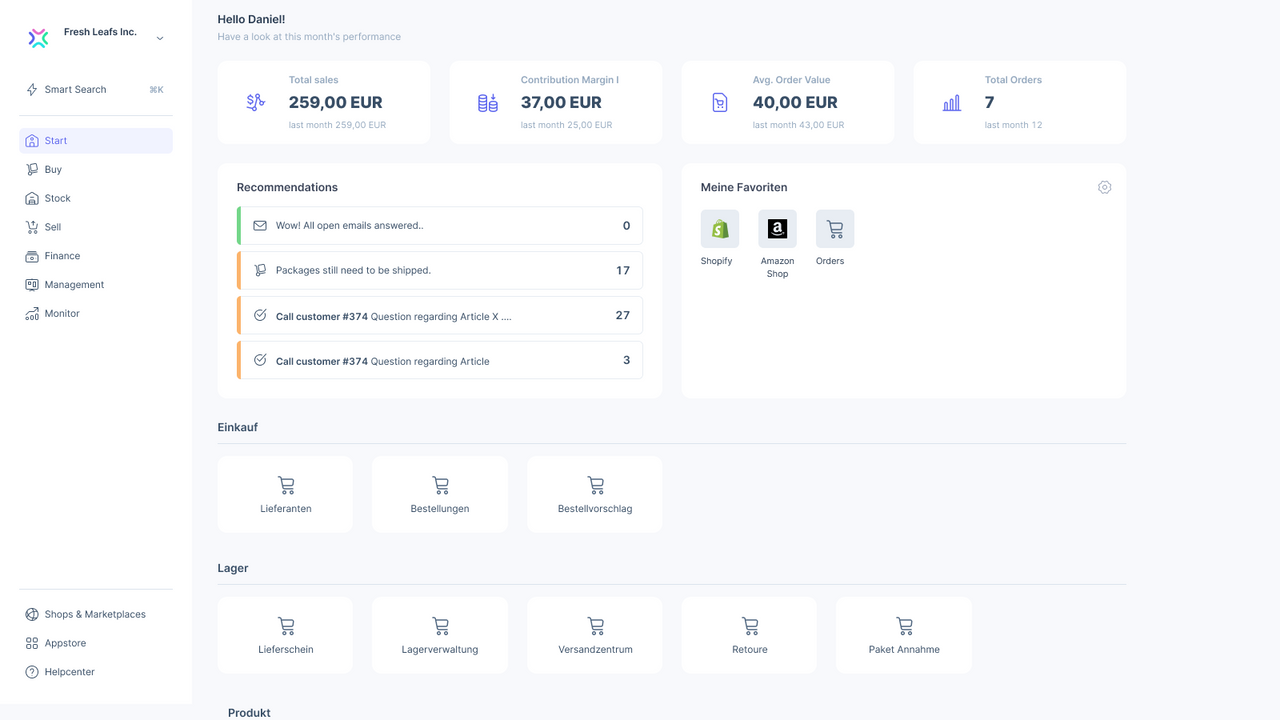Click the Orders favorite icon

tap(833, 229)
